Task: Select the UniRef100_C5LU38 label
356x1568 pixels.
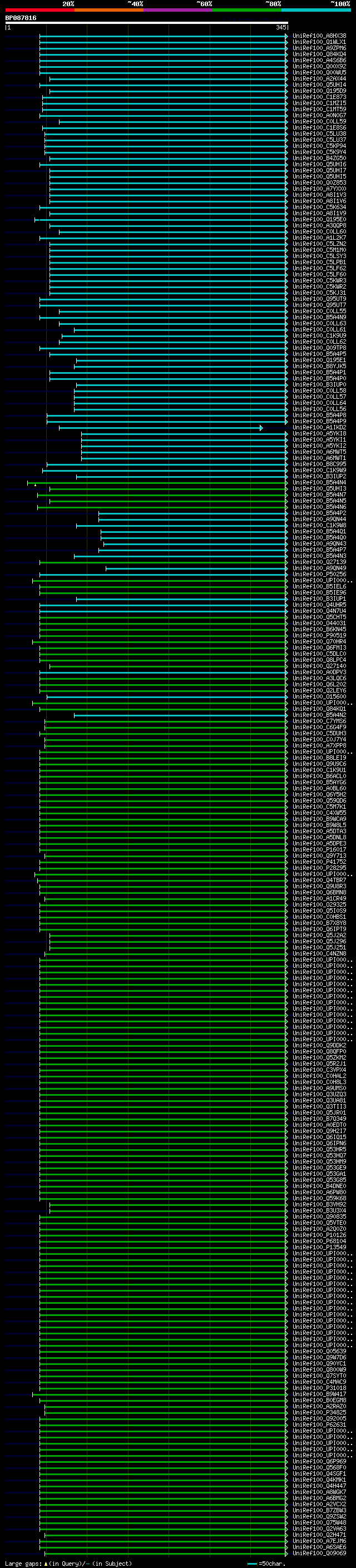Action: [319, 134]
